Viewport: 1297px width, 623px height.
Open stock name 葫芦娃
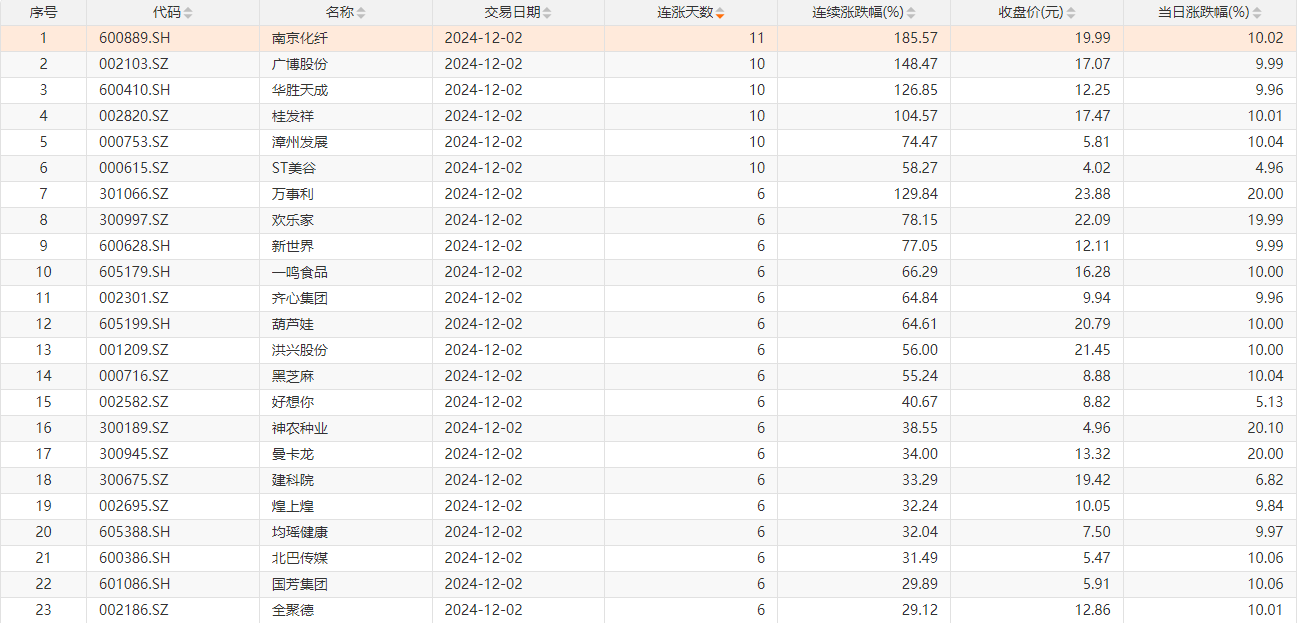click(x=293, y=324)
